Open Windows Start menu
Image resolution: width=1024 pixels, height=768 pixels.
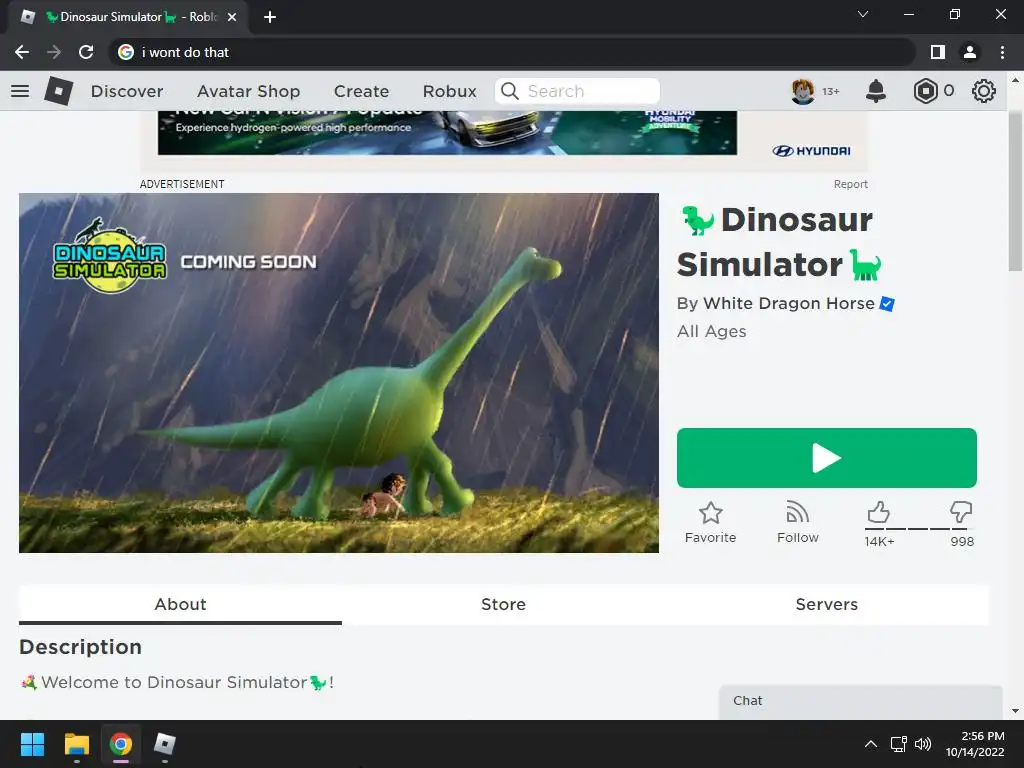tap(32, 744)
